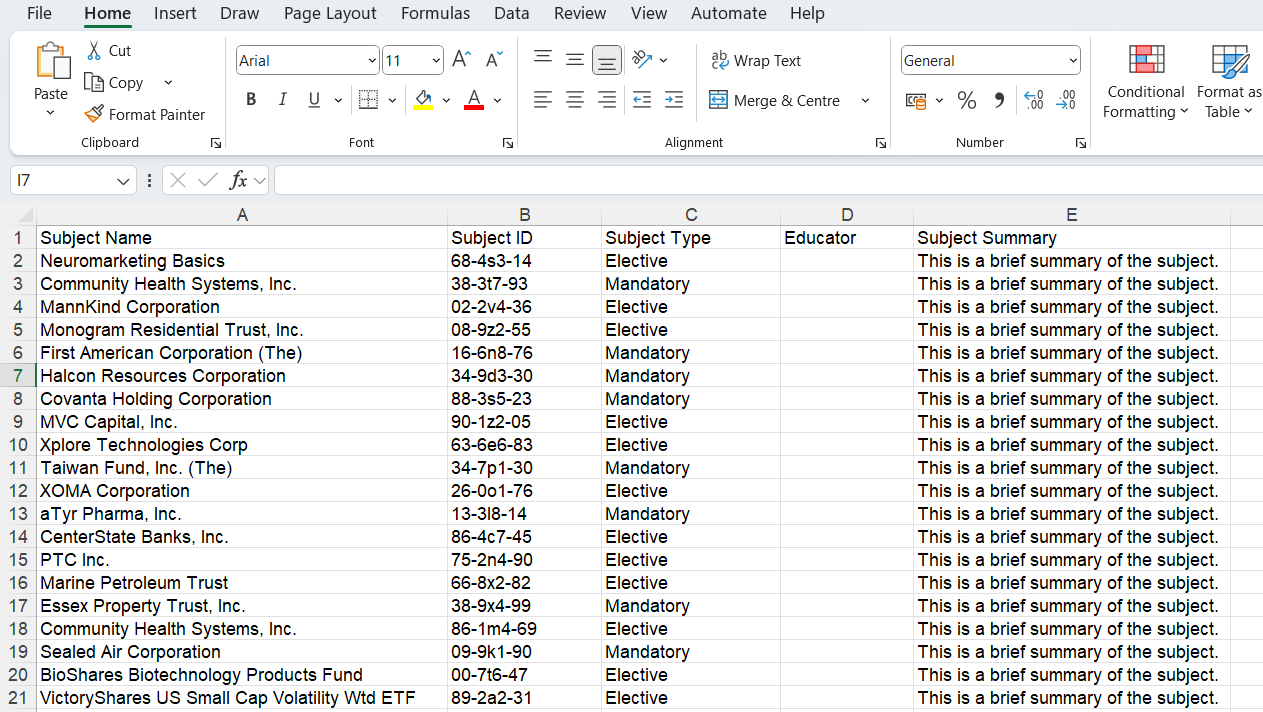This screenshot has width=1263, height=712.
Task: Switch to the Page Layout tab
Action: [x=330, y=13]
